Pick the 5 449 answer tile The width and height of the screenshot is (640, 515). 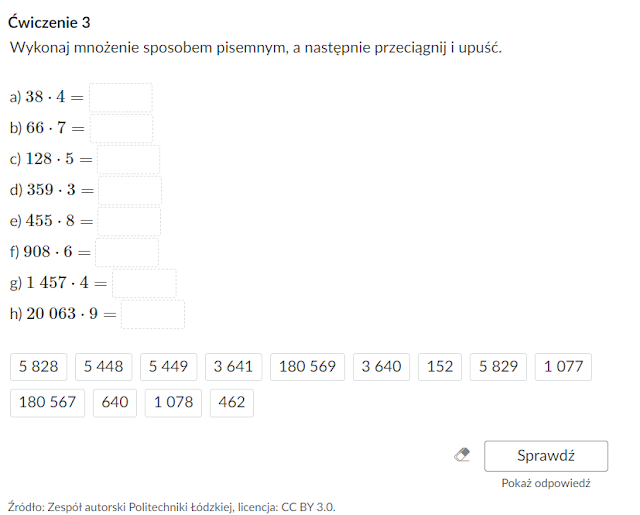(168, 366)
